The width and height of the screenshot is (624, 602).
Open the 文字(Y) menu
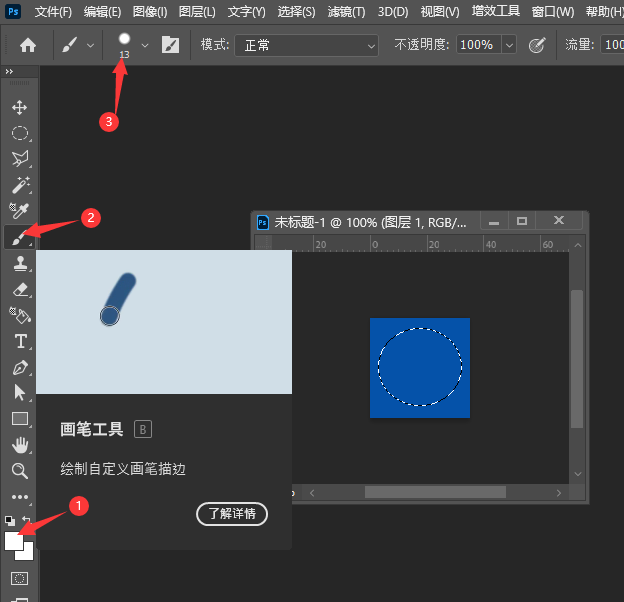pos(246,12)
